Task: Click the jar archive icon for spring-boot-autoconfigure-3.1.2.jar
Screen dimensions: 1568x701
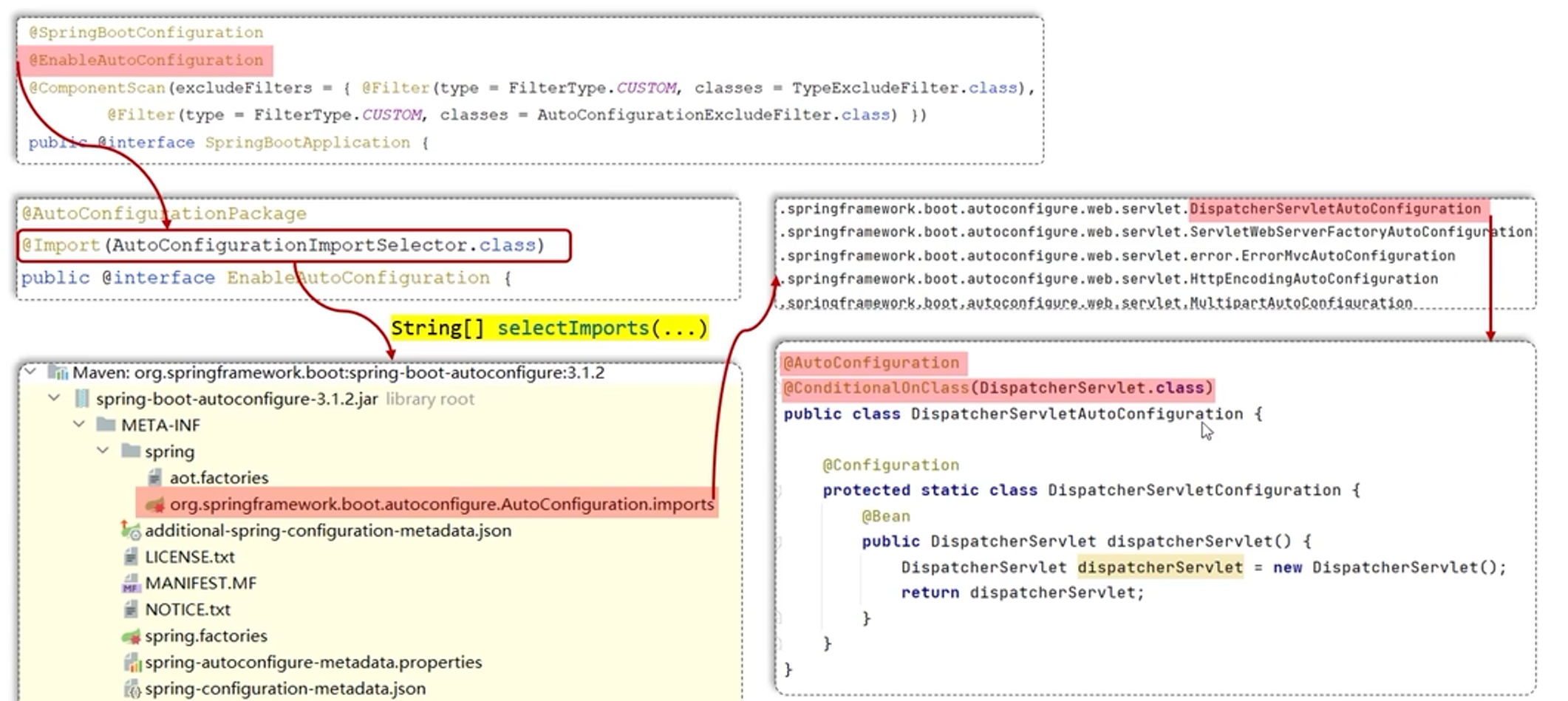Action: 82,399
